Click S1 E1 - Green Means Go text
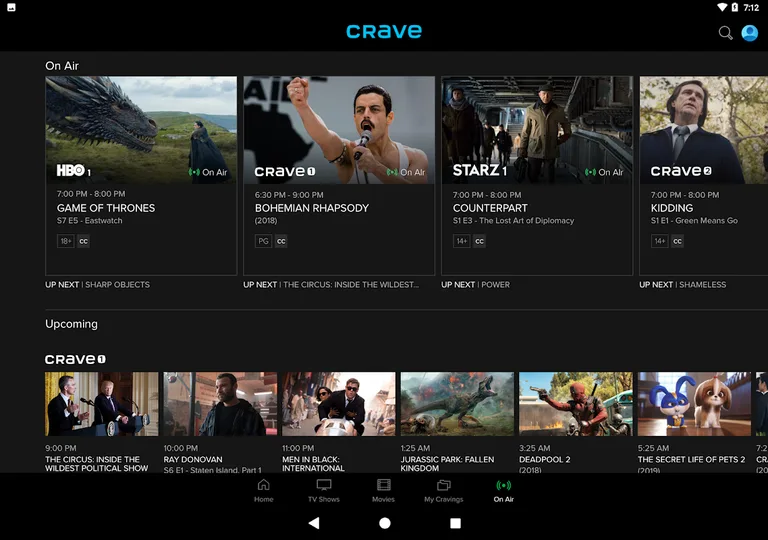This screenshot has width=768, height=540. tap(694, 221)
